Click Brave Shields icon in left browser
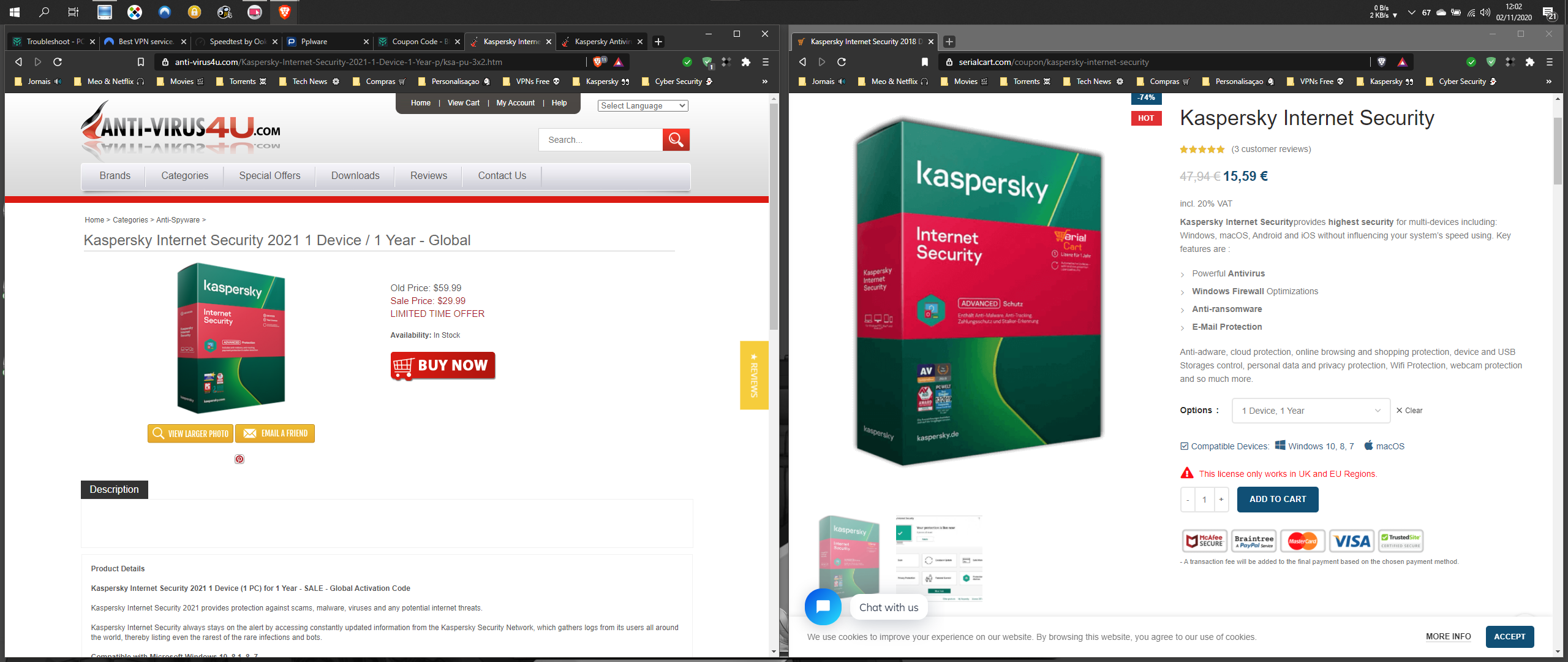1568x662 pixels. (598, 62)
